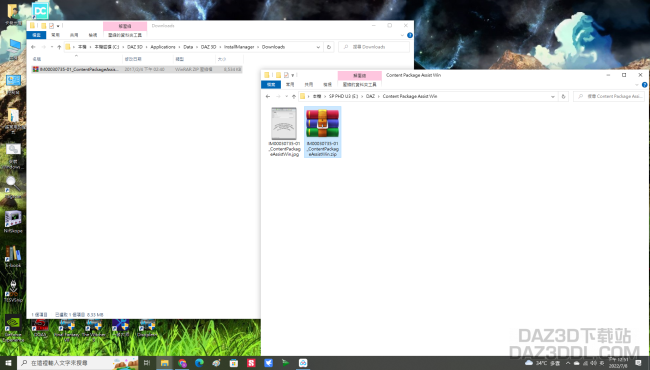Click properties icon in Content Package Assist Win title bar

286,75
